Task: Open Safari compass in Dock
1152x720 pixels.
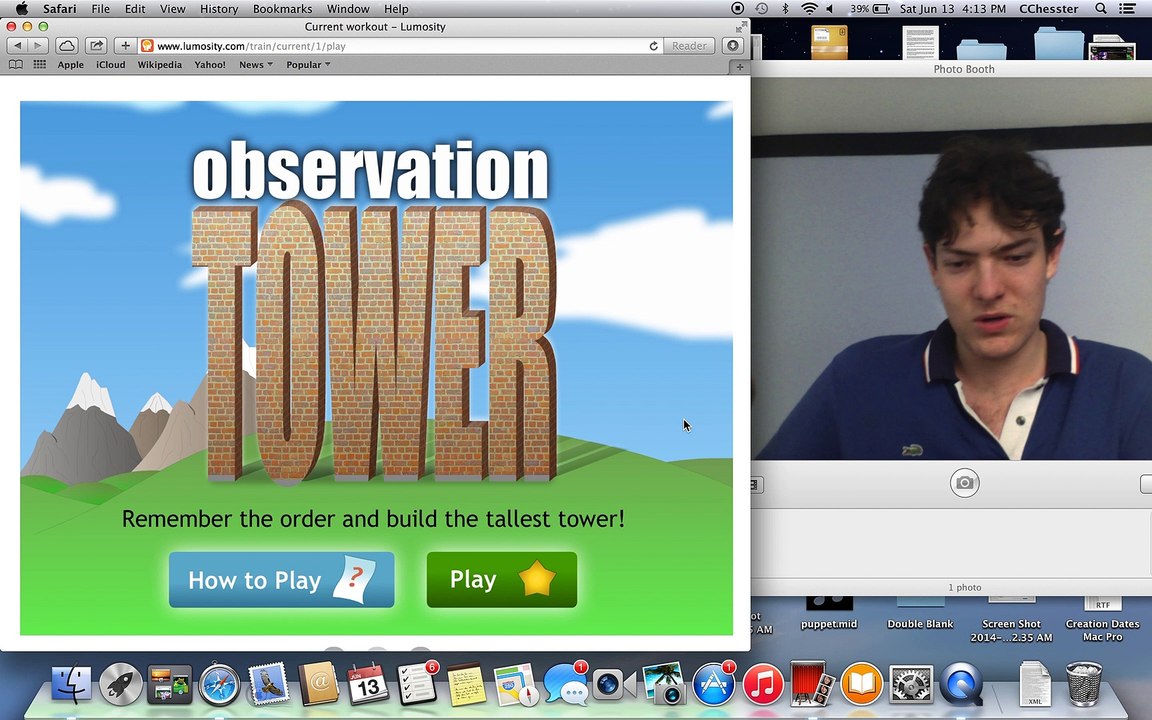Action: pos(219,684)
